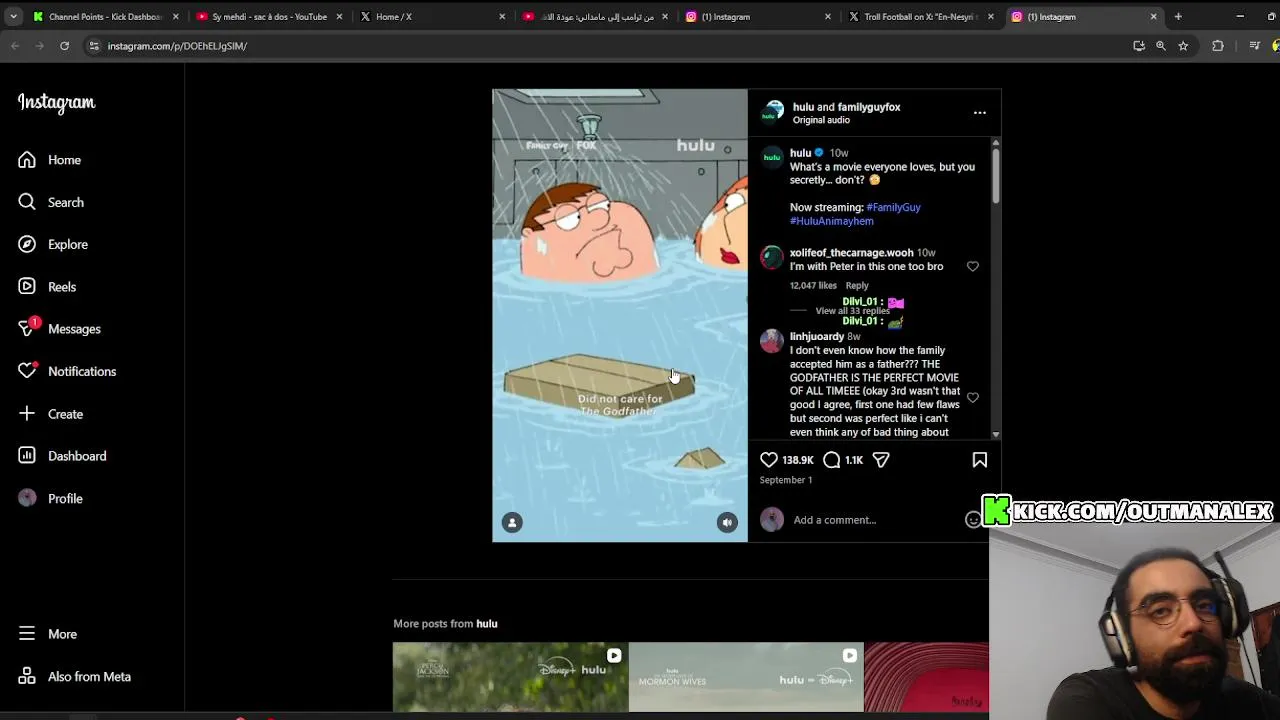Like linhjuoardy's comment
Image resolution: width=1280 pixels, height=720 pixels.
[973, 398]
